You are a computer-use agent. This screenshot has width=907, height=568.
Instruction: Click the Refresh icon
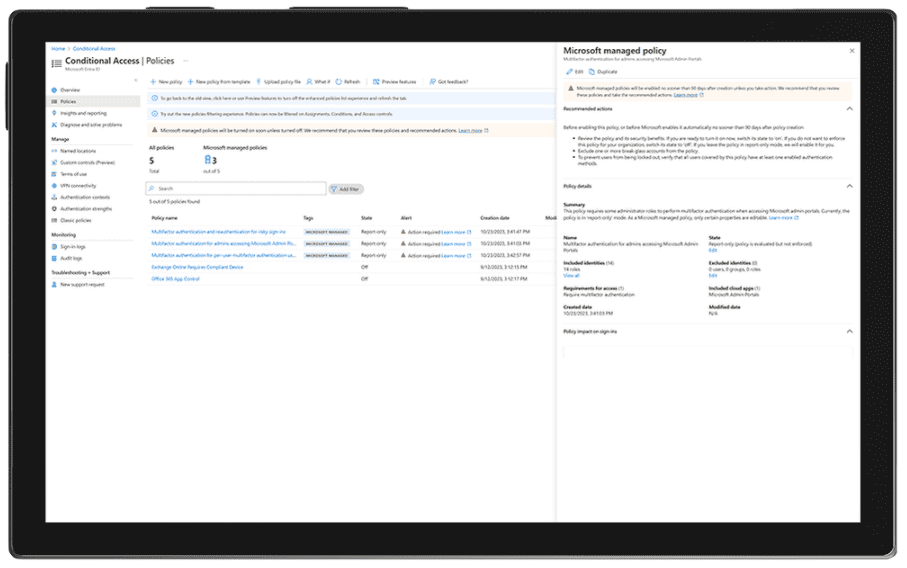pos(339,82)
